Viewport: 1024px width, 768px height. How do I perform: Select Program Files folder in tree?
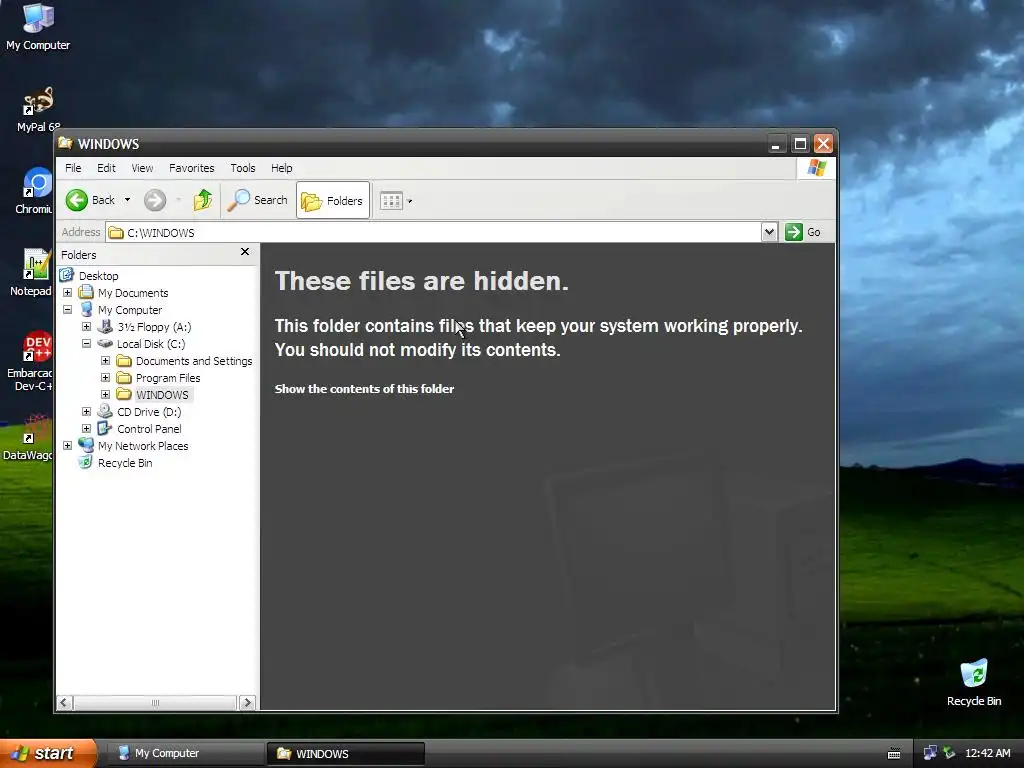[168, 377]
